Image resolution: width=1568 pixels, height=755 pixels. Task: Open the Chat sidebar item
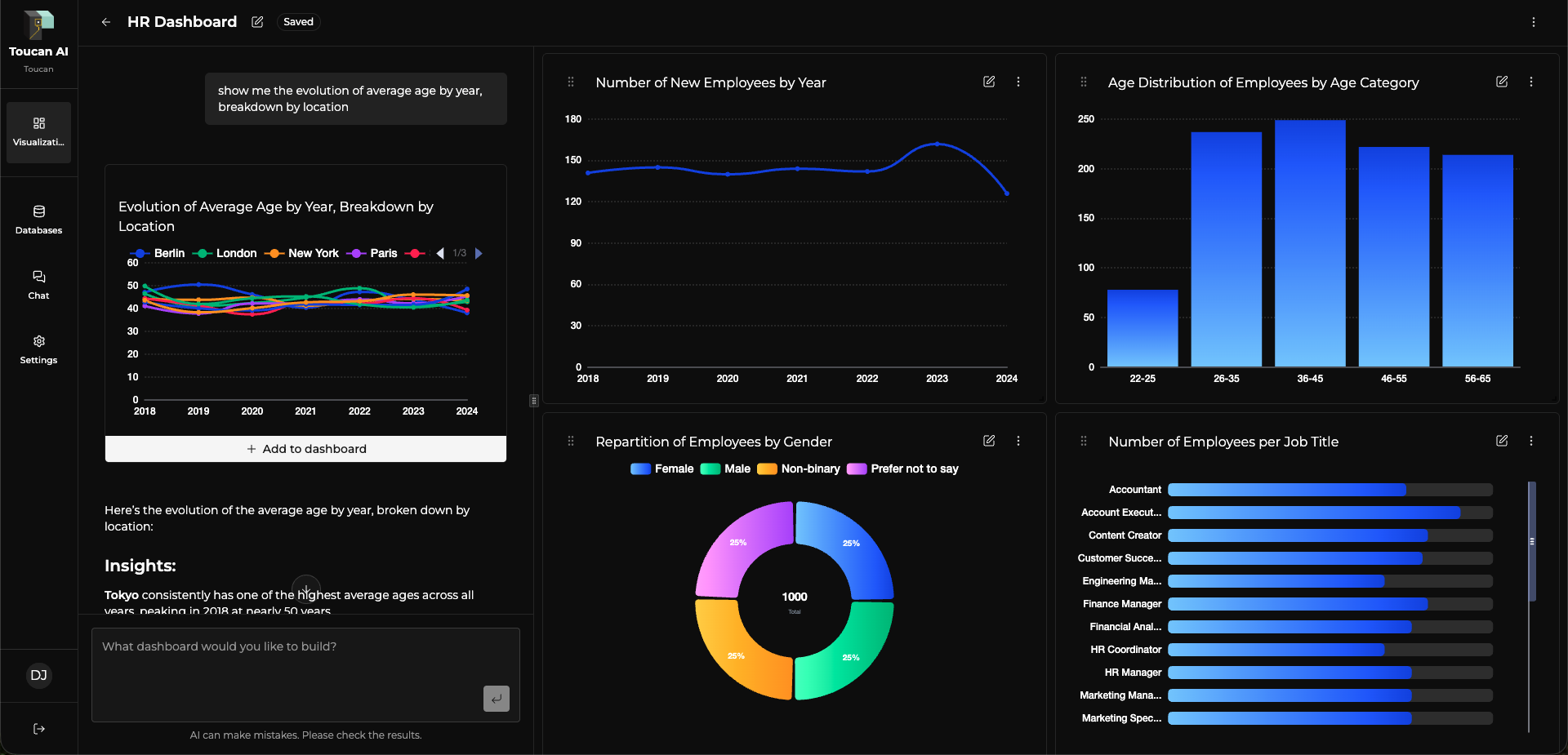(x=38, y=285)
